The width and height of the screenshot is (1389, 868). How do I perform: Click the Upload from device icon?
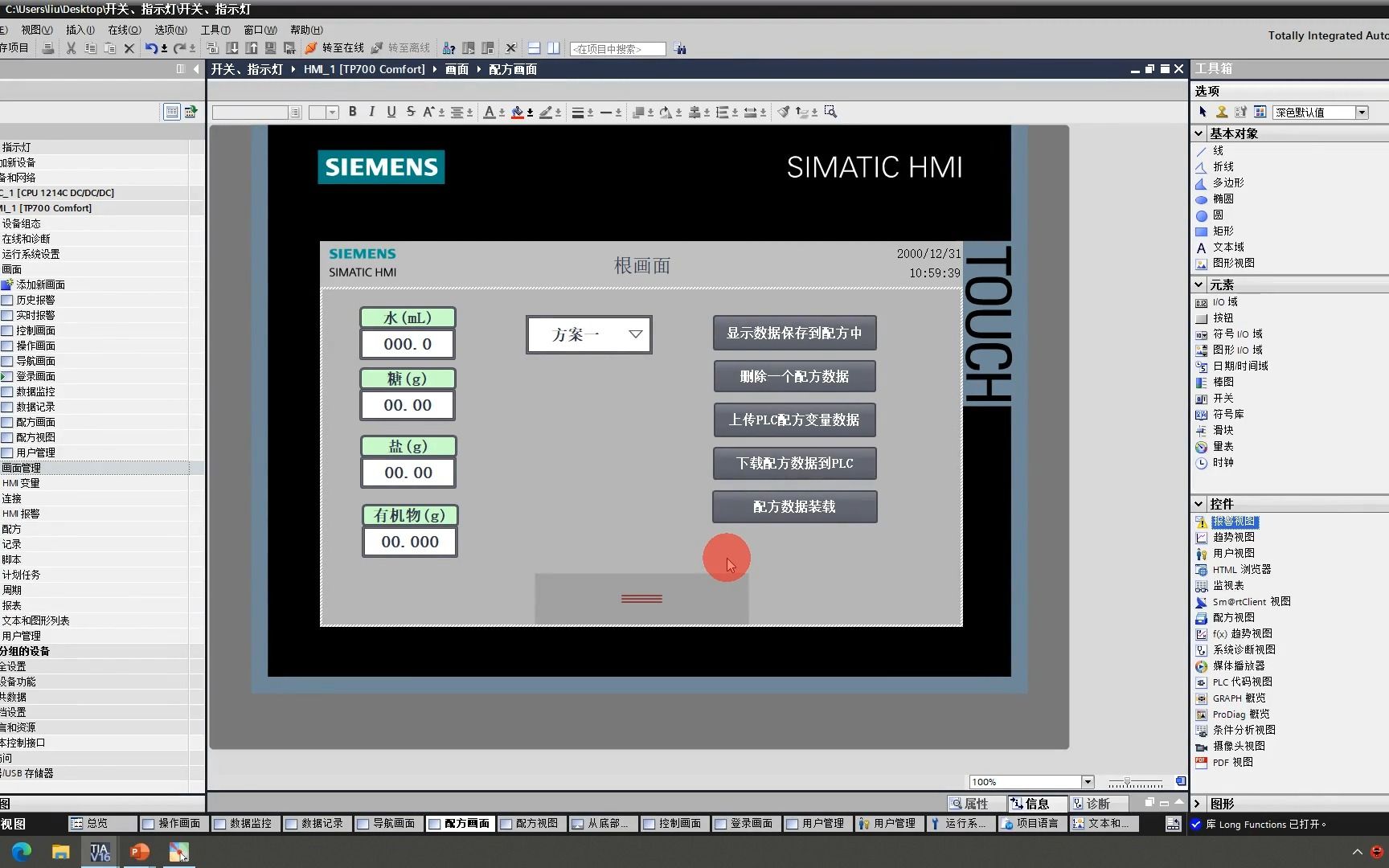coord(252,48)
